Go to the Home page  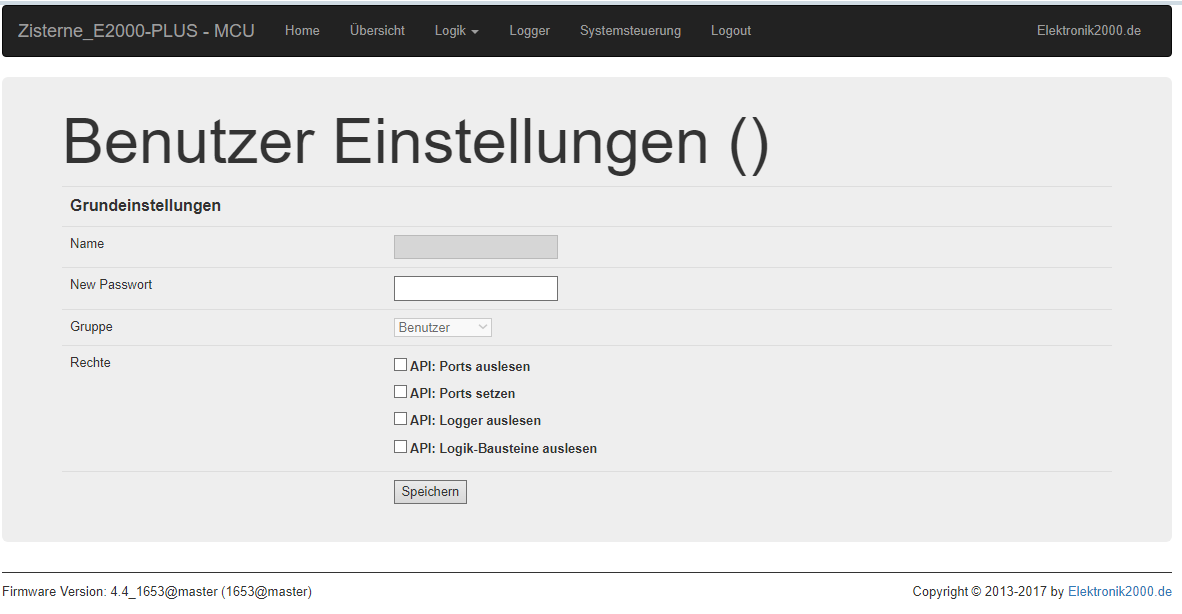302,31
